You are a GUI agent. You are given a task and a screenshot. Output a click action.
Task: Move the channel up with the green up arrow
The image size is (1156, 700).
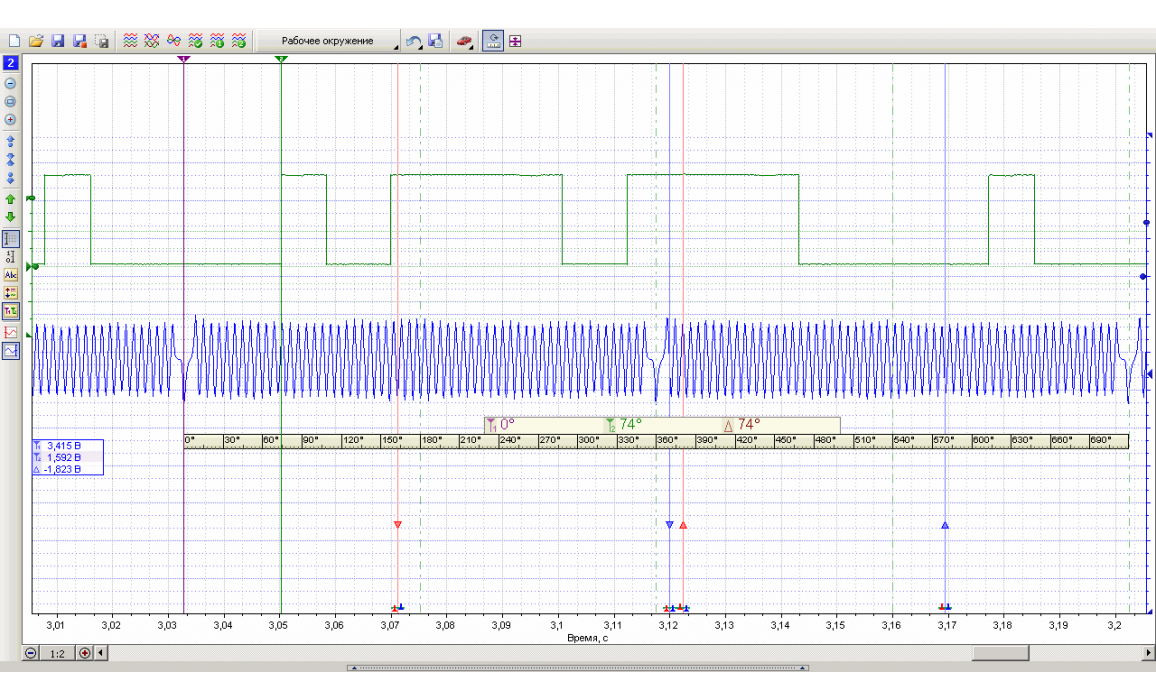[x=10, y=199]
